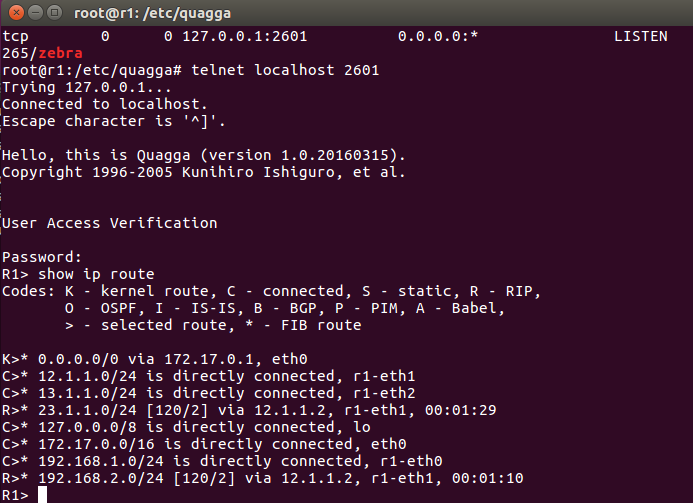Viewport: 693px width, 503px height.
Task: Click the '0.0.0.0/0 via 172.17.0.1' kernel route
Action: pyautogui.click(x=155, y=359)
